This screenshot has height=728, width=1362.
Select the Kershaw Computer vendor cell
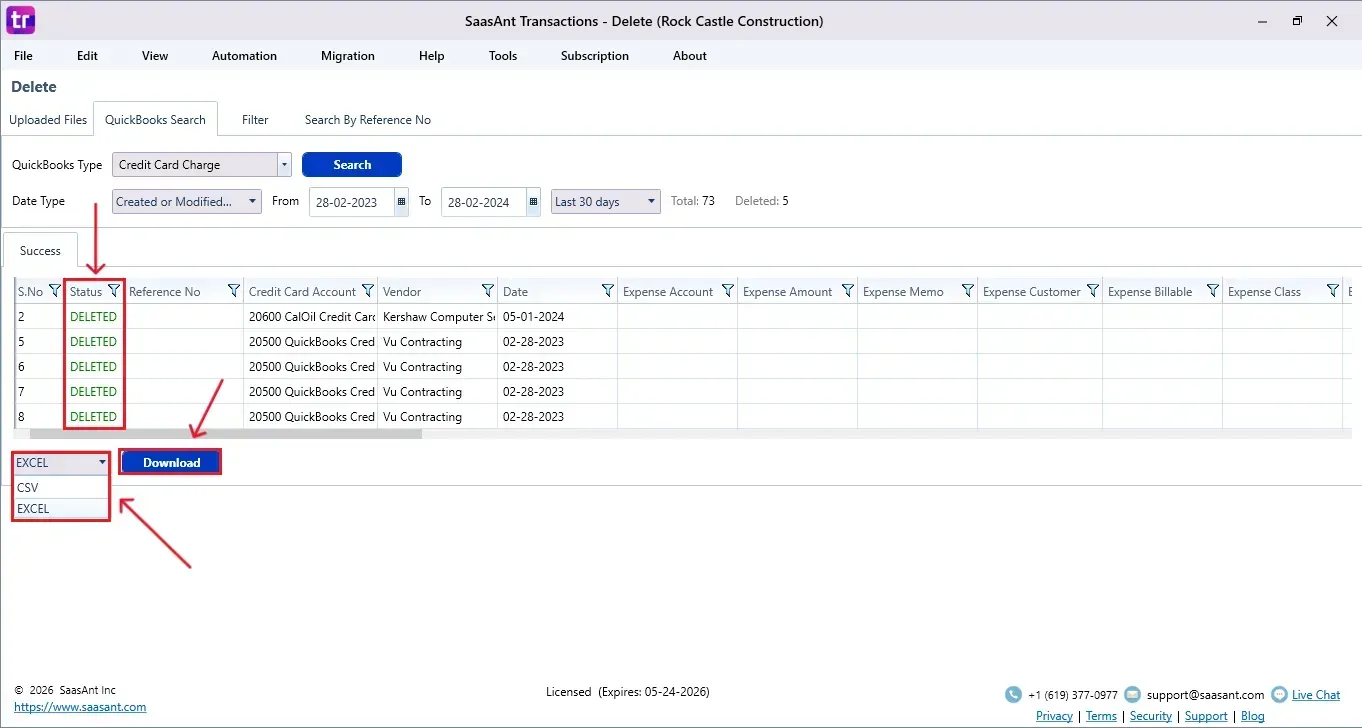(x=438, y=317)
